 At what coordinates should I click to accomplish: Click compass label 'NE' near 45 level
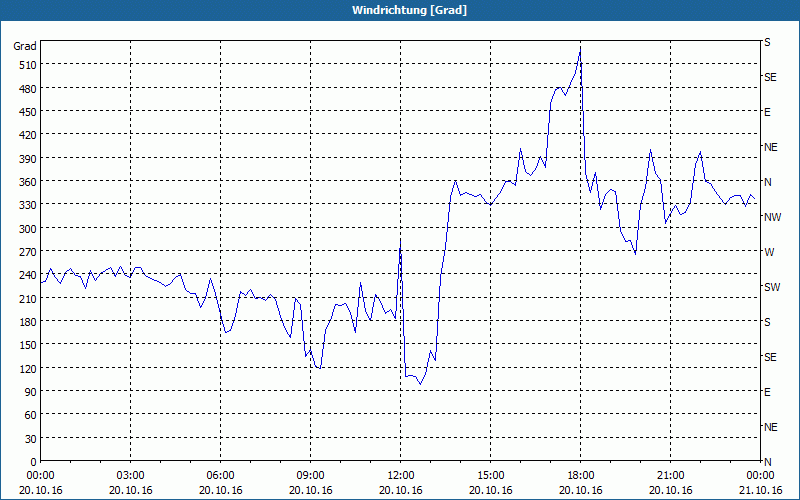pyautogui.click(x=771, y=427)
